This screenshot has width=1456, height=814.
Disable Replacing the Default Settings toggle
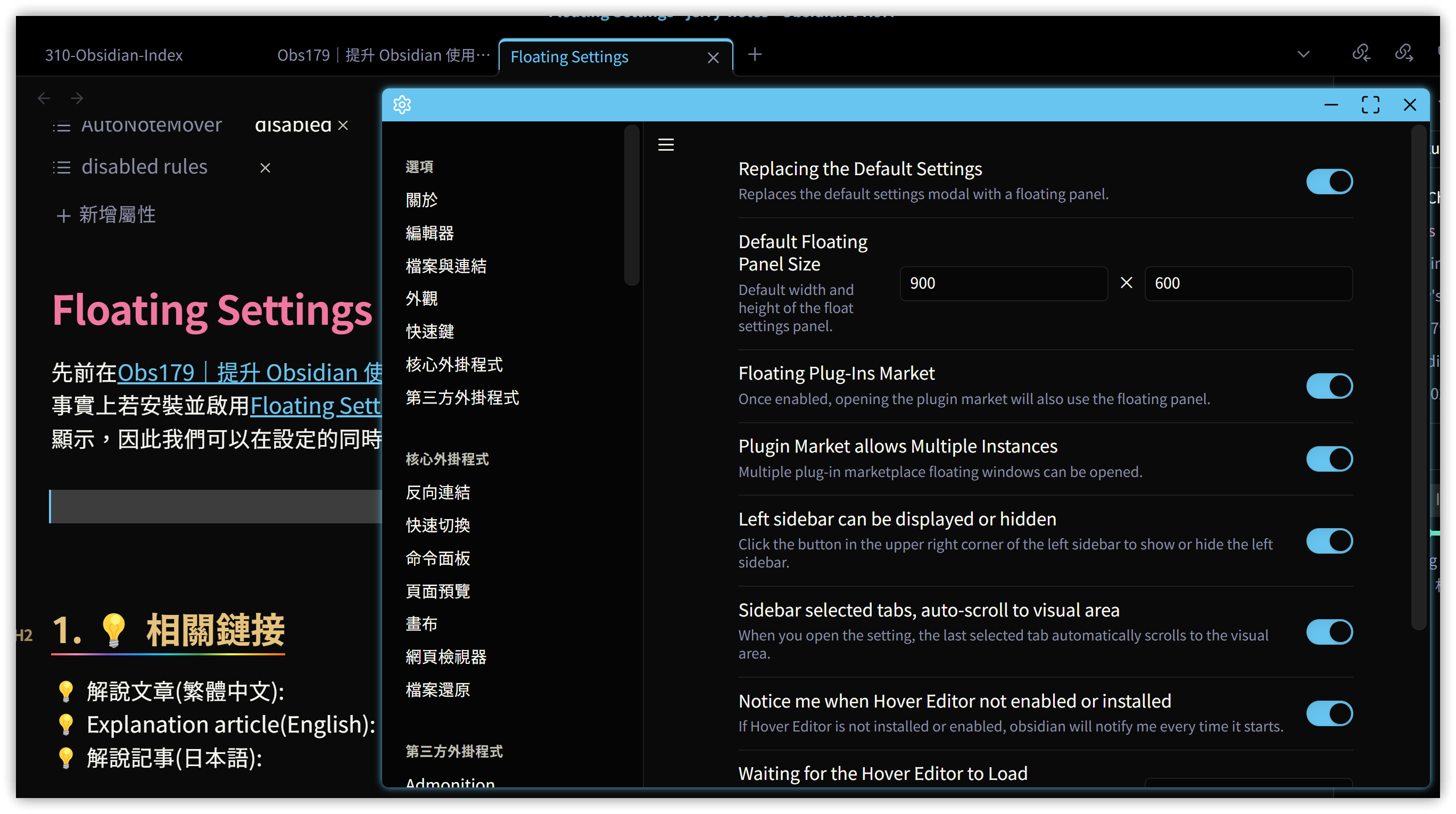pyautogui.click(x=1329, y=182)
